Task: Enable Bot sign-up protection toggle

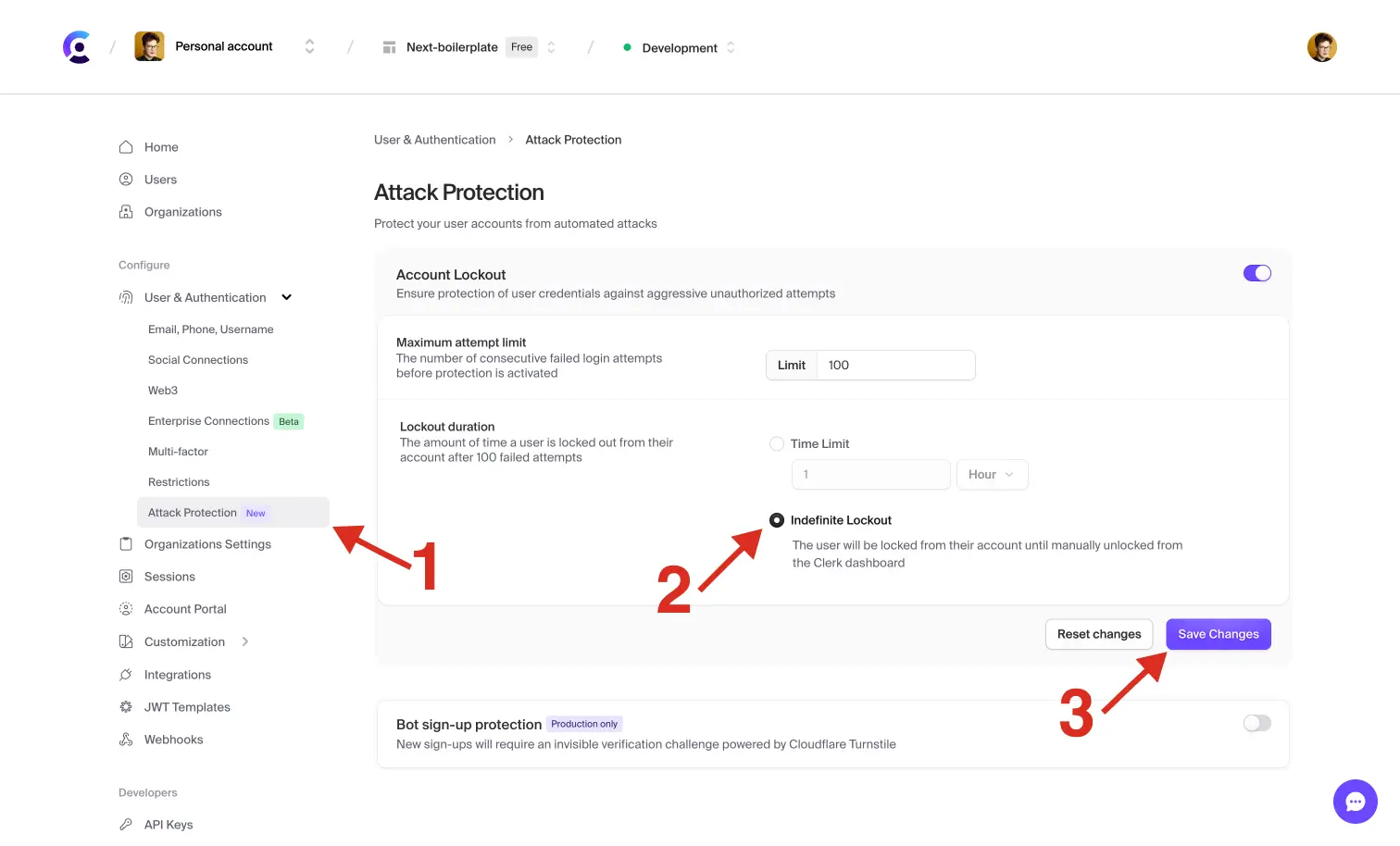Action: 1256,723
